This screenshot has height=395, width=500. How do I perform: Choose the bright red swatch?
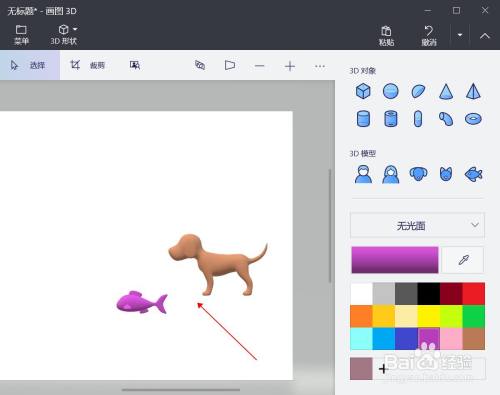click(474, 294)
